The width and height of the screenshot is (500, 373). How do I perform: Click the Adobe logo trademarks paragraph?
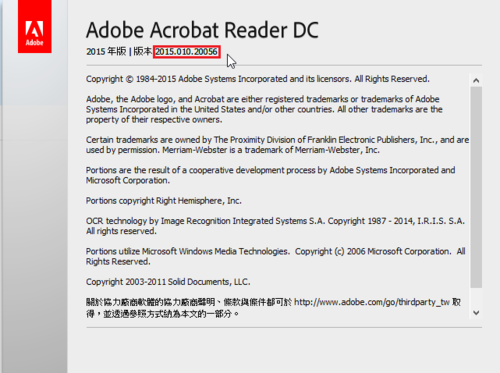click(x=264, y=109)
